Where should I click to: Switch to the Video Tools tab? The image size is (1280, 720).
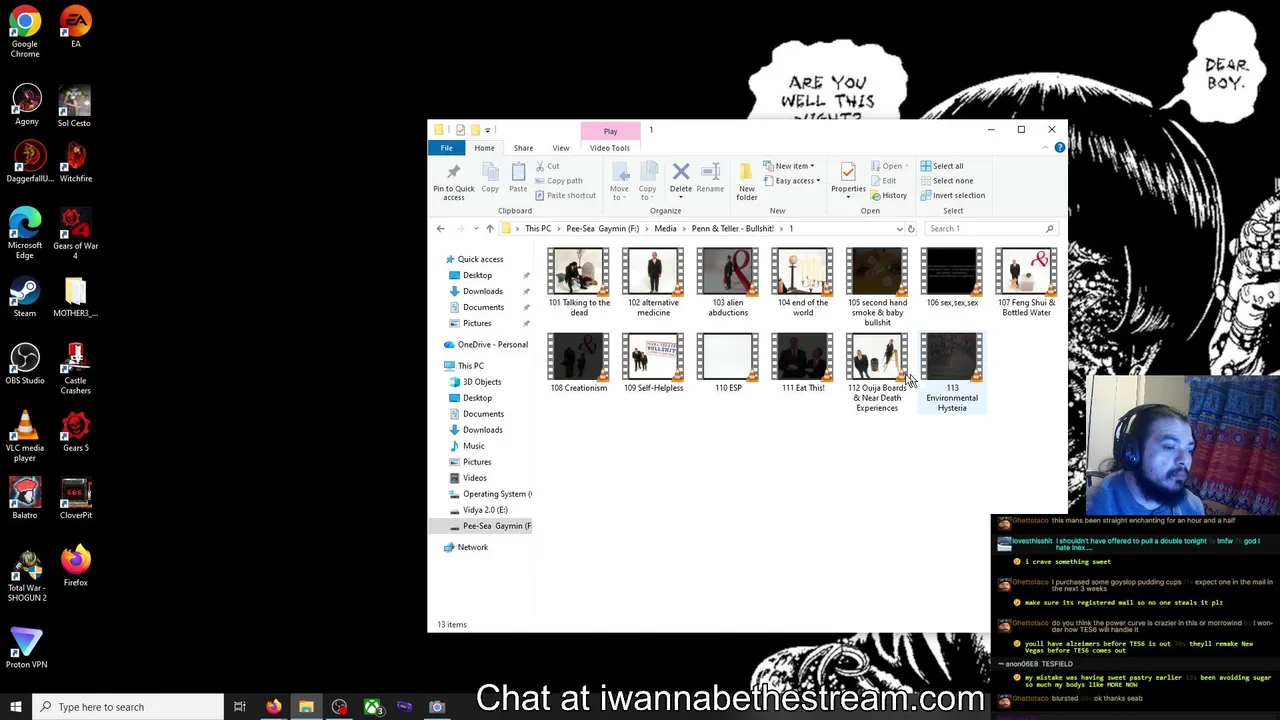click(x=610, y=148)
